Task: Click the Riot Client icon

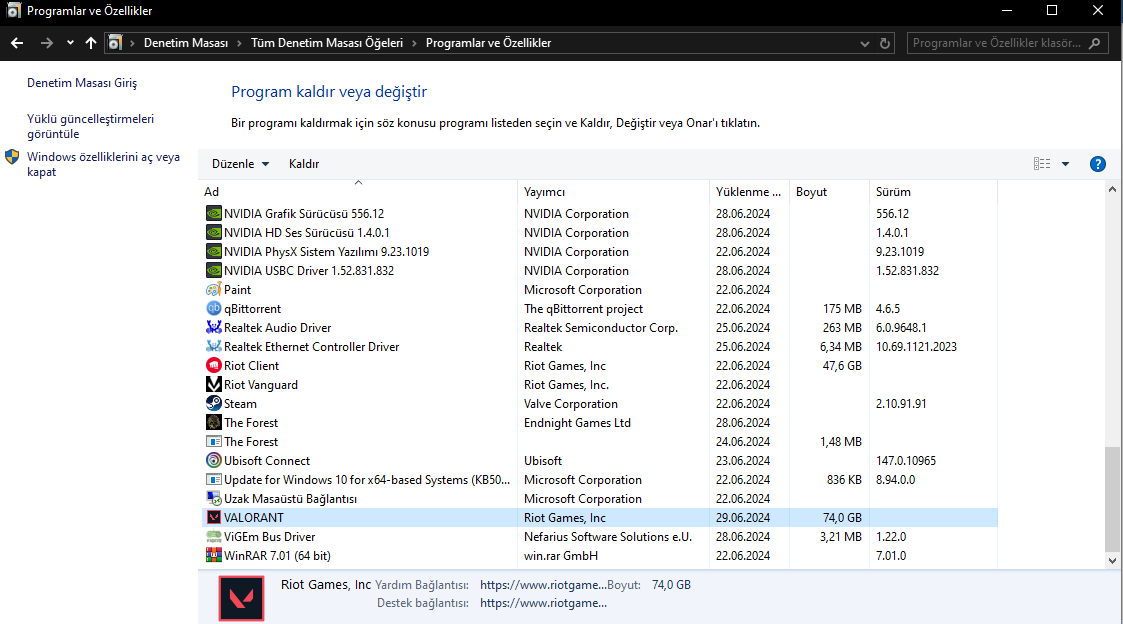Action: 213,365
